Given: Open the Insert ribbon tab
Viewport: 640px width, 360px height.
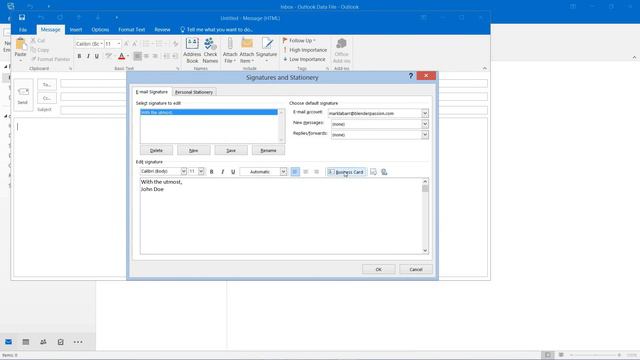Looking at the screenshot, I should pos(76,30).
